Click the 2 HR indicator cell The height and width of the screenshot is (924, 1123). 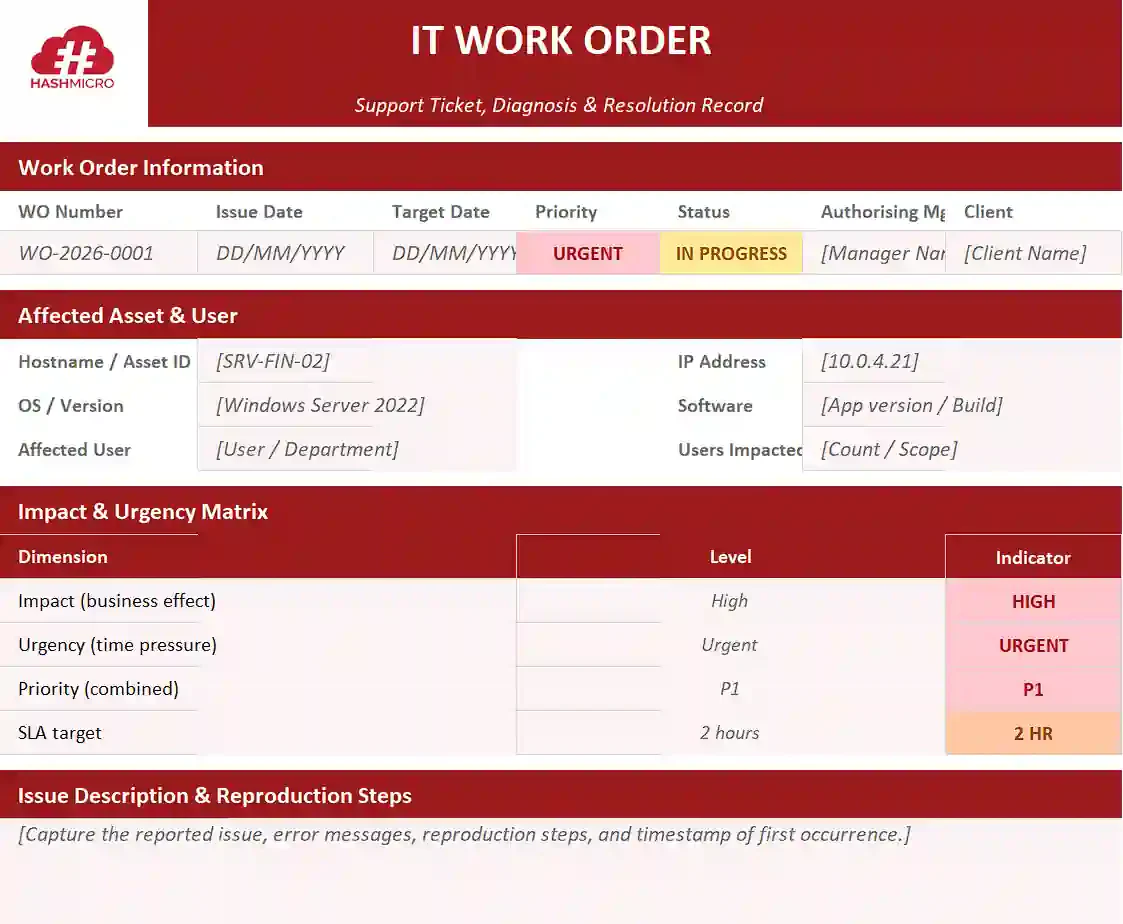(1033, 733)
